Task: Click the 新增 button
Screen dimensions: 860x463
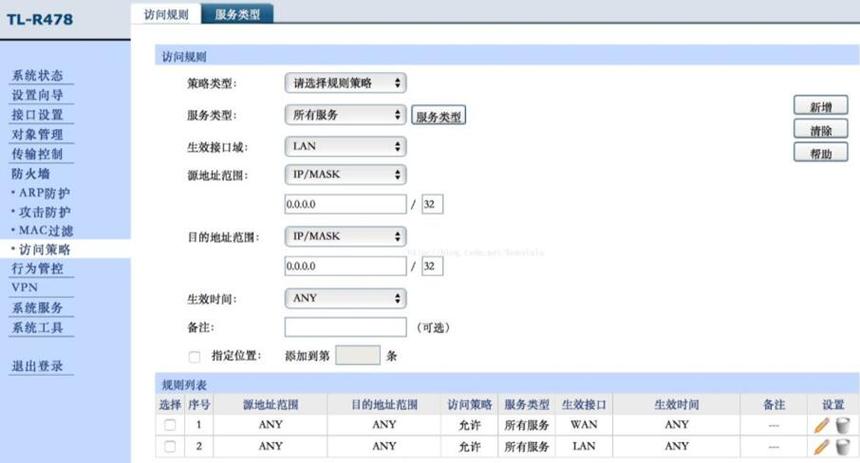Action: [821, 106]
